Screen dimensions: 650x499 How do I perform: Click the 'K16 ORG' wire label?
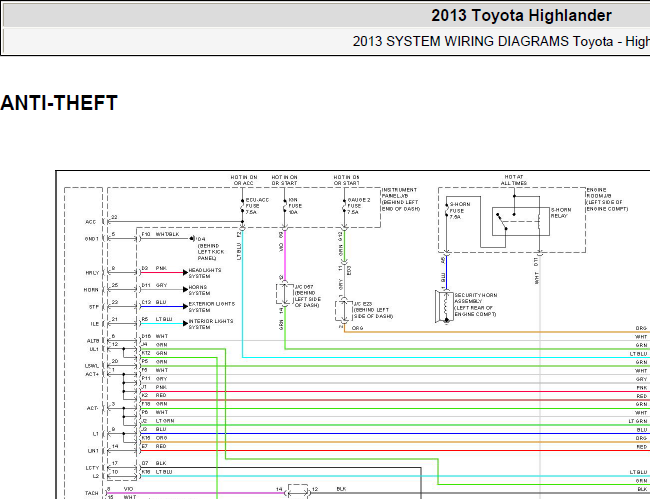point(155,438)
